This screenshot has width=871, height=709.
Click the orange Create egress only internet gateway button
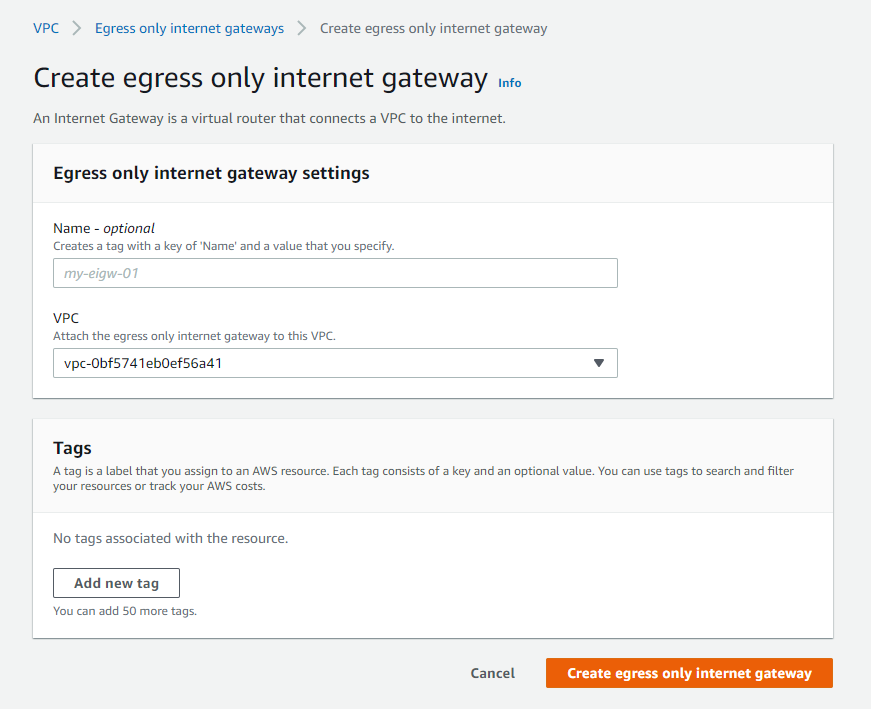pyautogui.click(x=689, y=673)
